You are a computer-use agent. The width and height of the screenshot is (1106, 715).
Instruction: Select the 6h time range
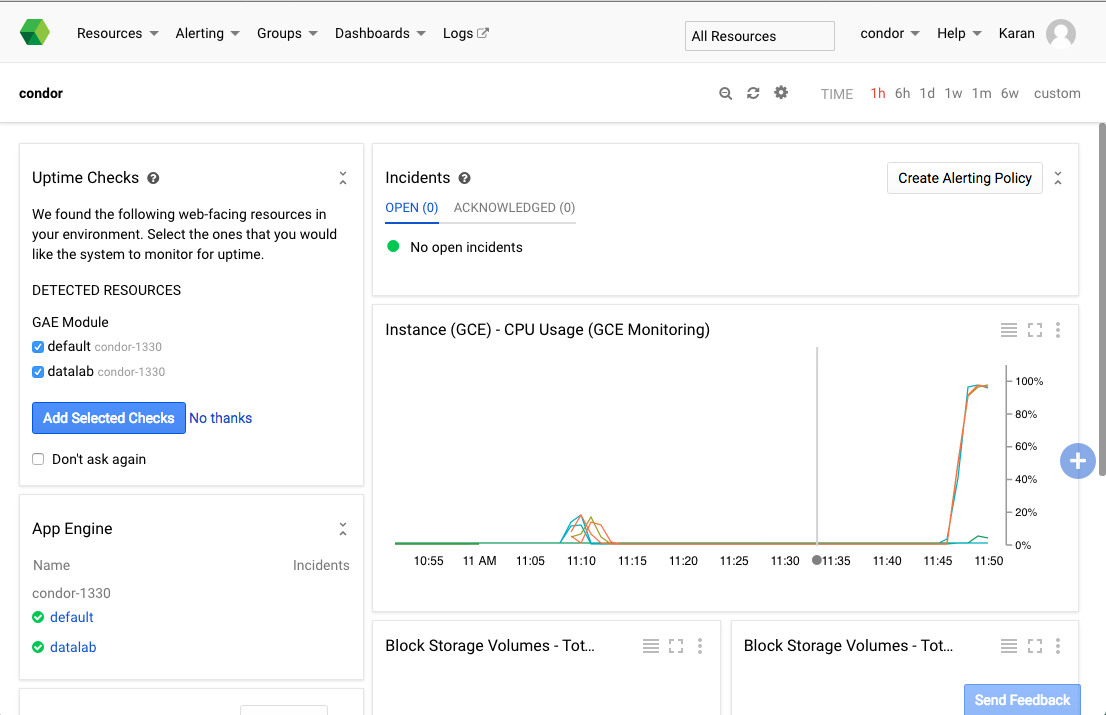(903, 93)
